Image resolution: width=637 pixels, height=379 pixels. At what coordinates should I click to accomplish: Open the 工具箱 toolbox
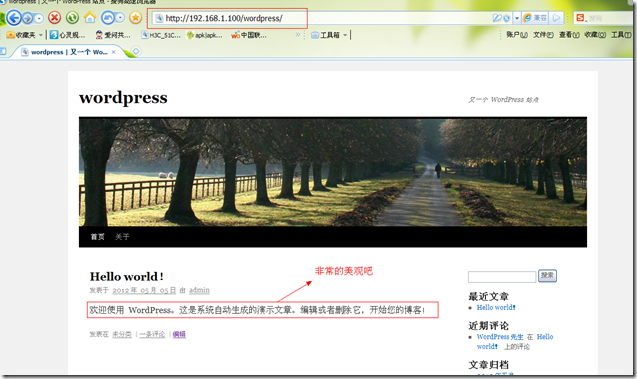coord(325,35)
